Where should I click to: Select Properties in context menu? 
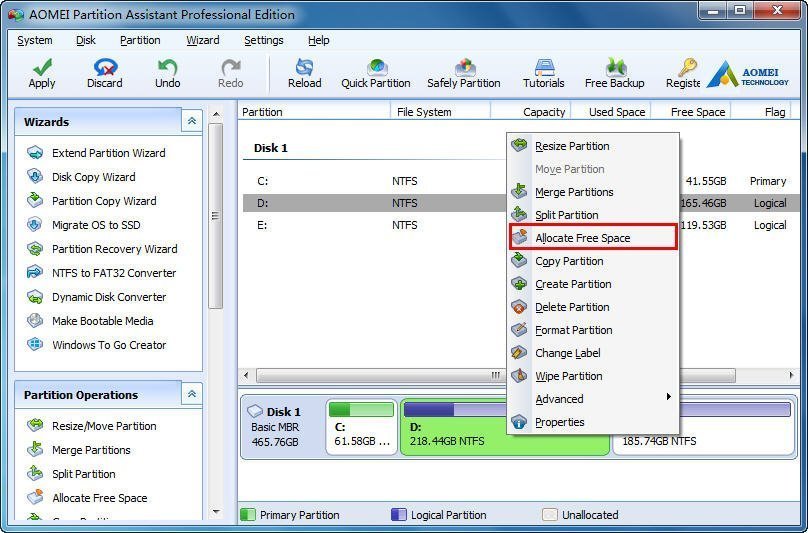pyautogui.click(x=593, y=422)
